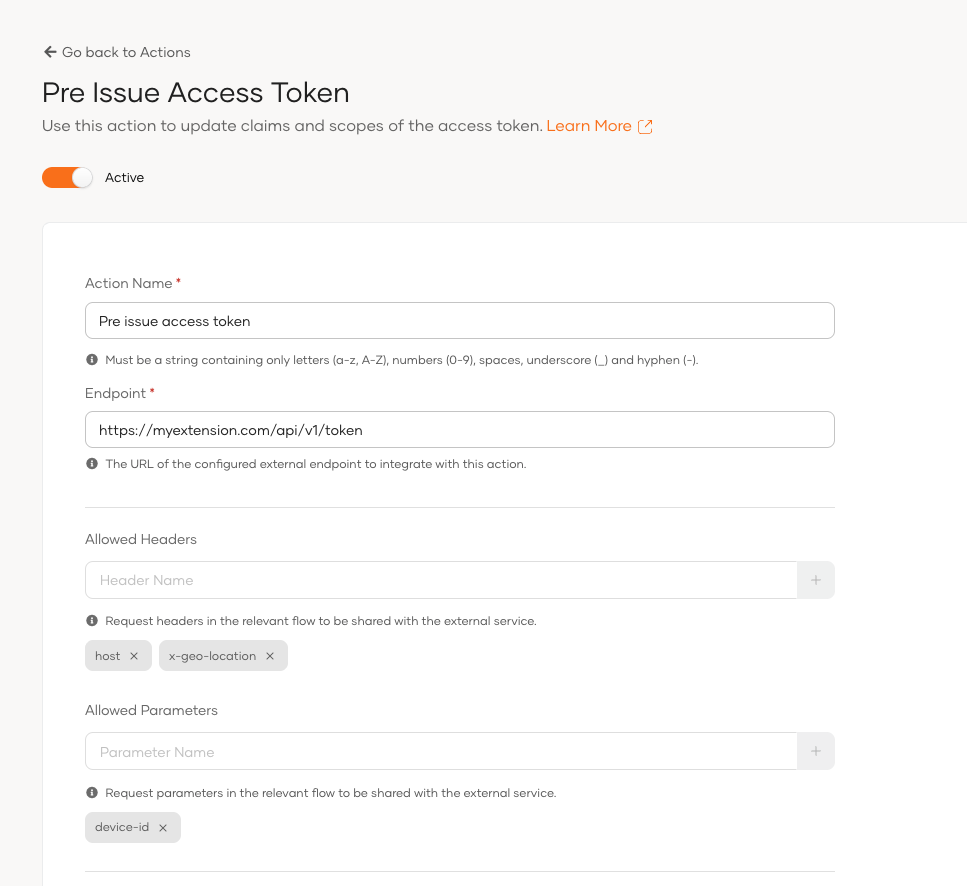967x886 pixels.
Task: Click the plus icon beside Parameter Name
Action: click(x=816, y=751)
